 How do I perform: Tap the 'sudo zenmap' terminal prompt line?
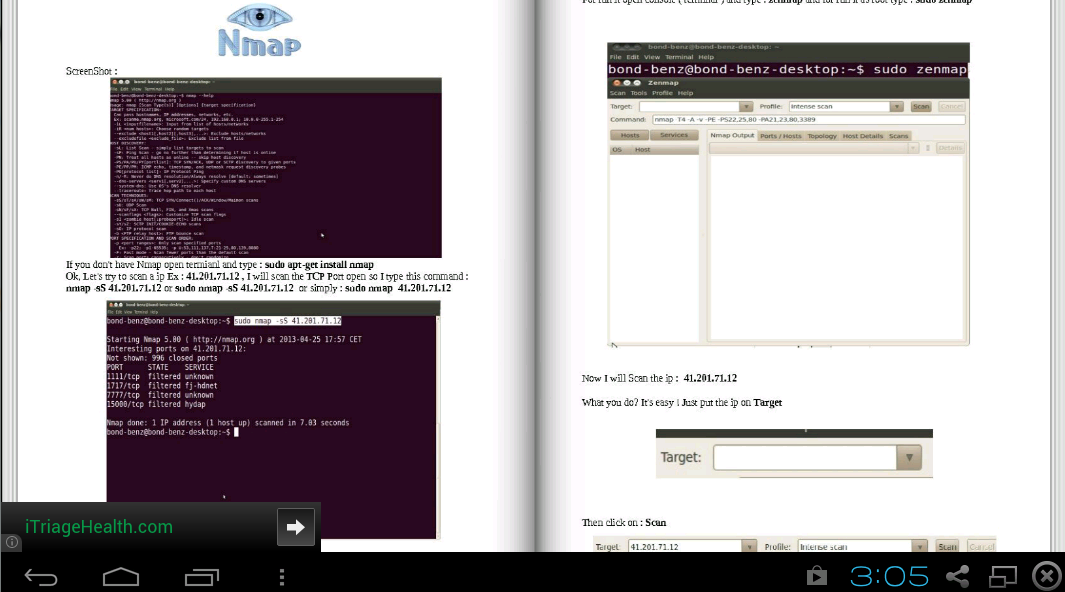coord(787,69)
